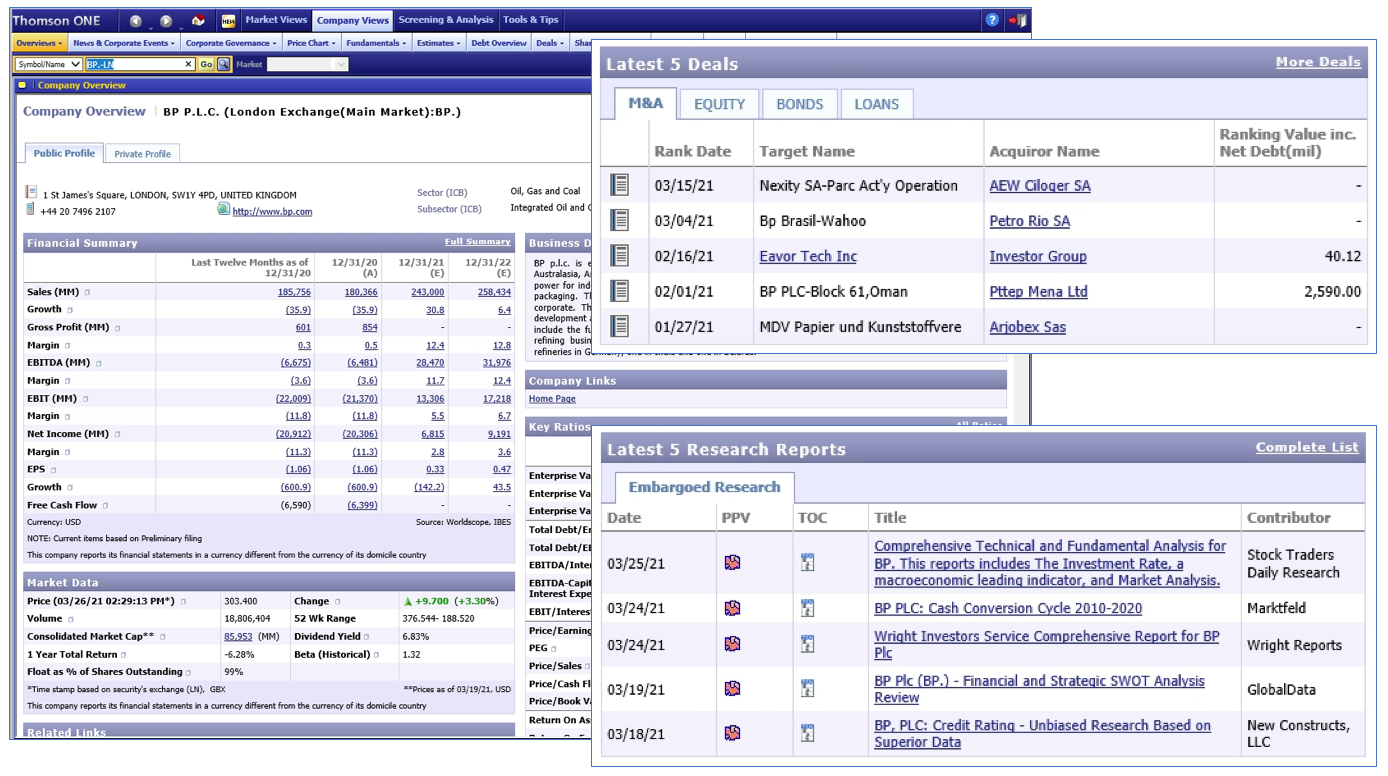Open document icon for Eavor Tech deal
The width and height of the screenshot is (1388, 776).
620,256
